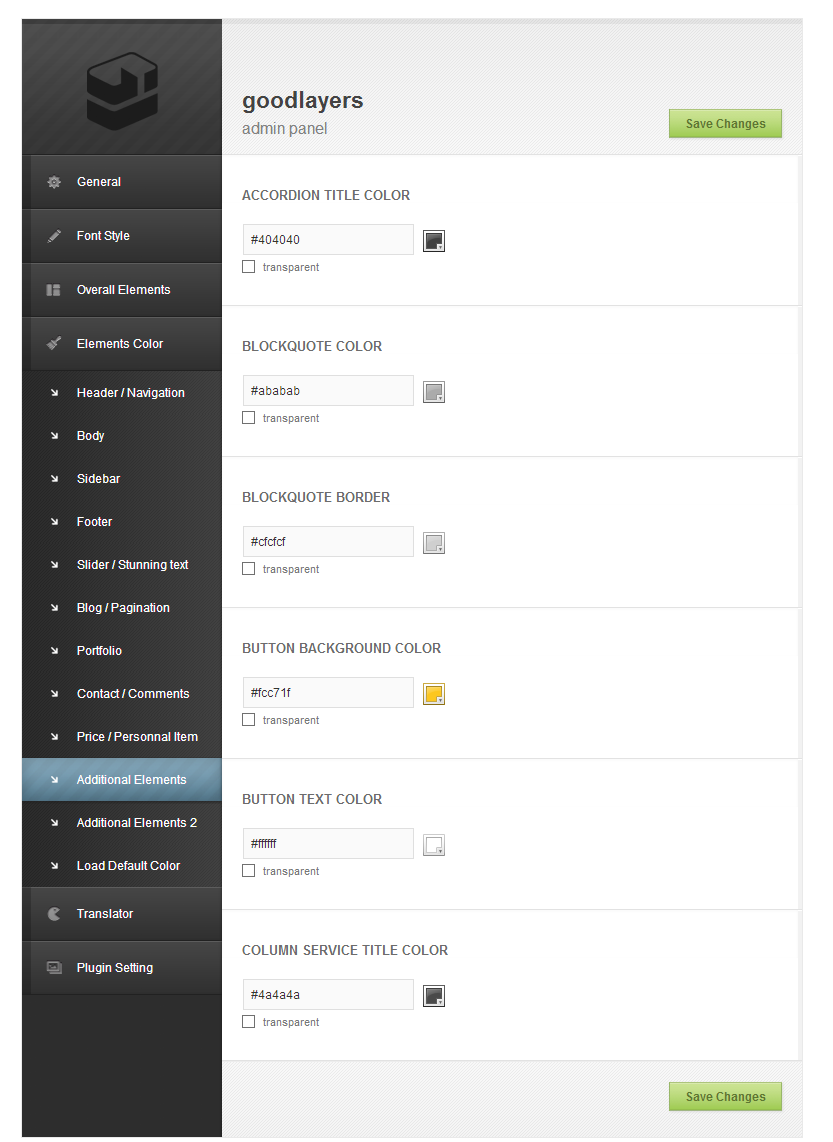Click the pencil icon beside Font Style
The height and width of the screenshot is (1142, 833).
tap(54, 236)
